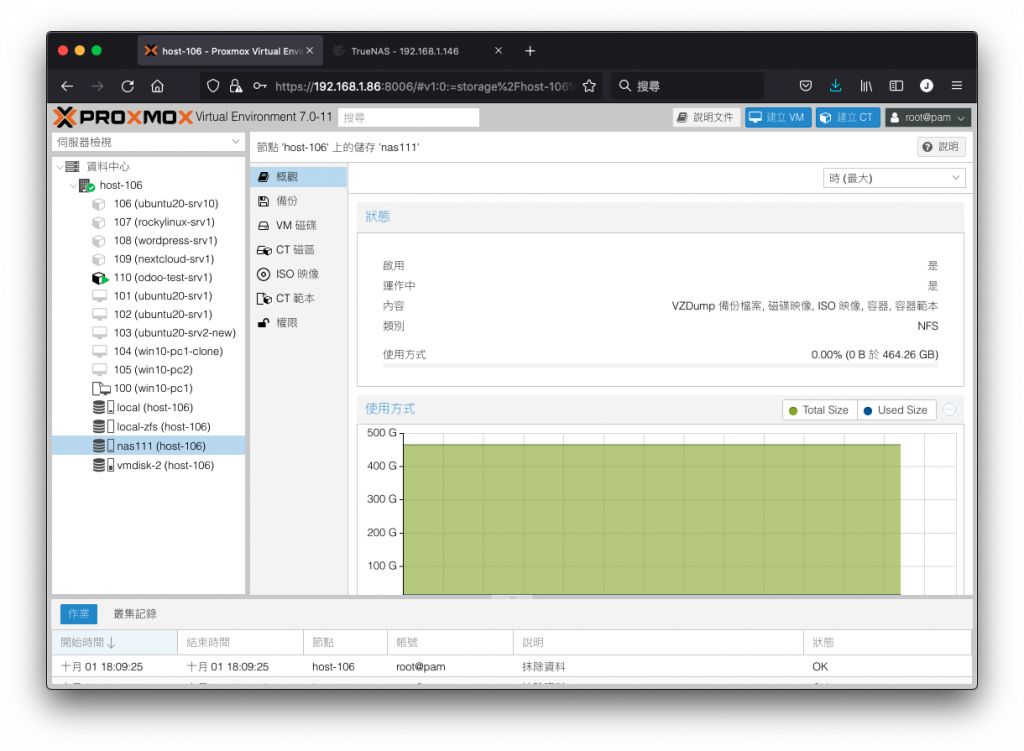
Task: Collapse the host-106 tree node
Action: 72,186
